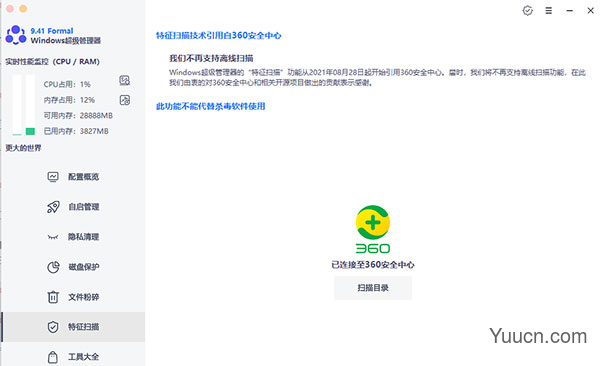This screenshot has height=366, width=600.
Task: Open the 配置概览 section
Action: (x=73, y=177)
